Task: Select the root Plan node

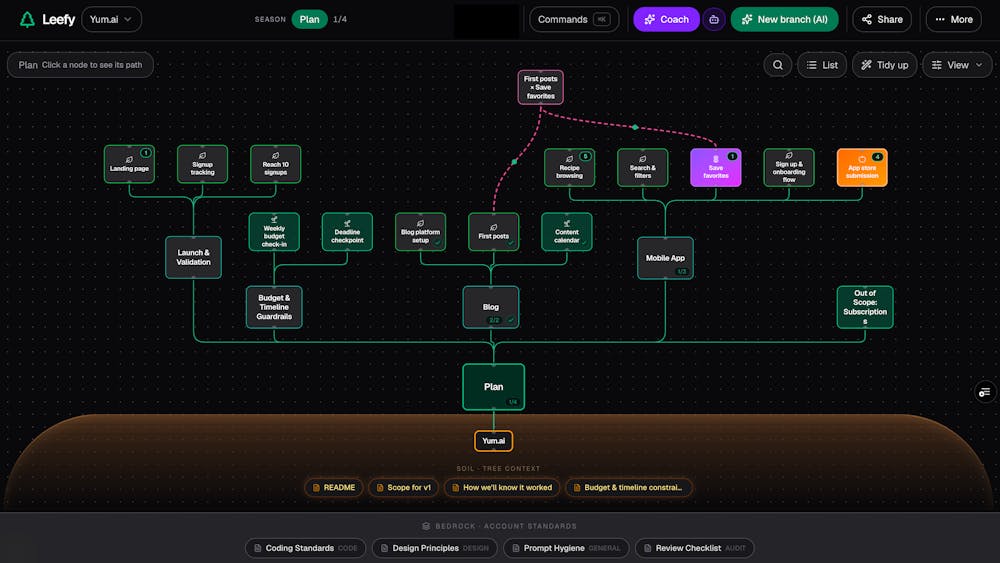Action: pyautogui.click(x=494, y=387)
